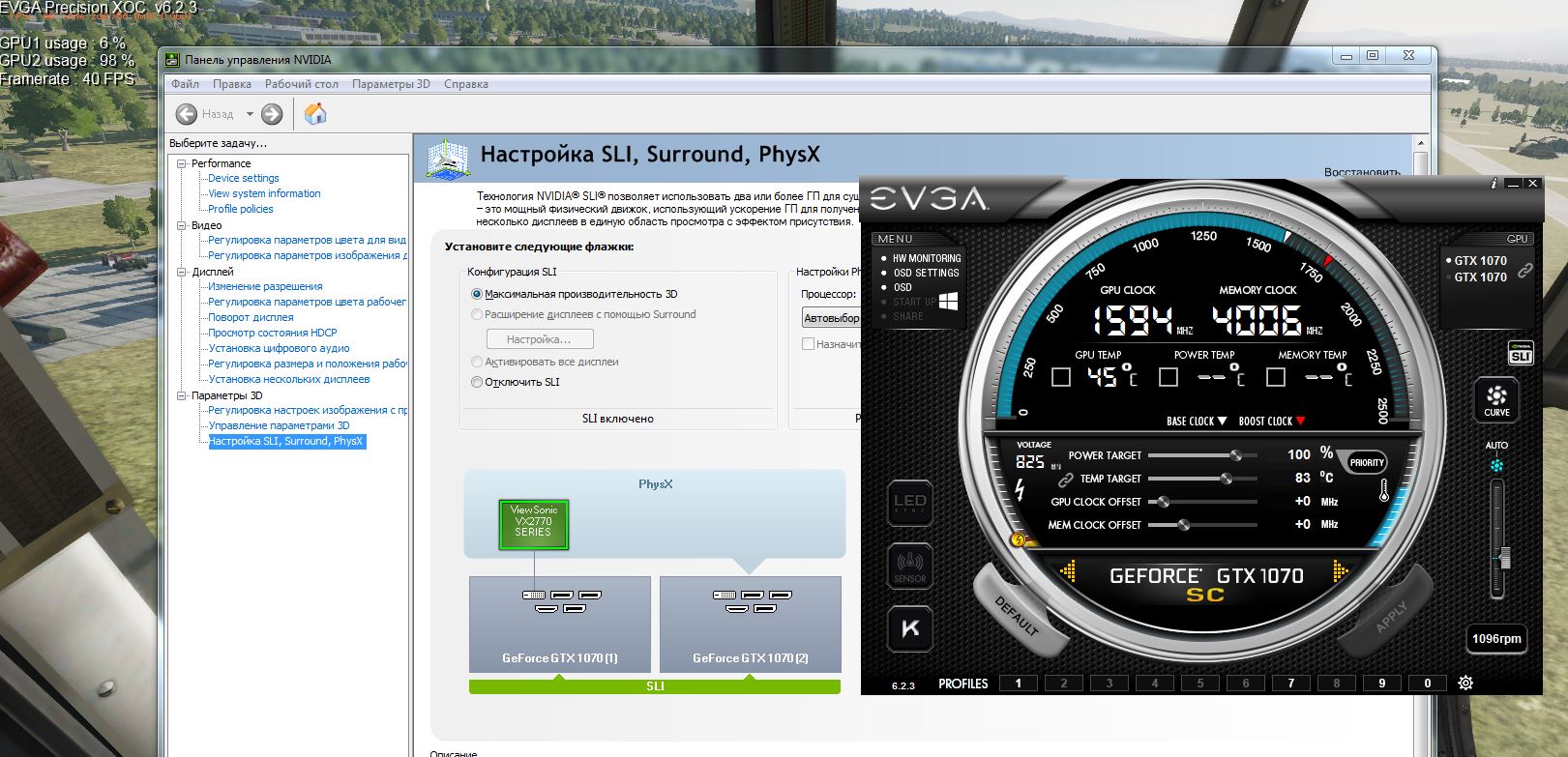Select the Surround display-span radio option
Viewport: 1568px width, 757px height.
476,314
